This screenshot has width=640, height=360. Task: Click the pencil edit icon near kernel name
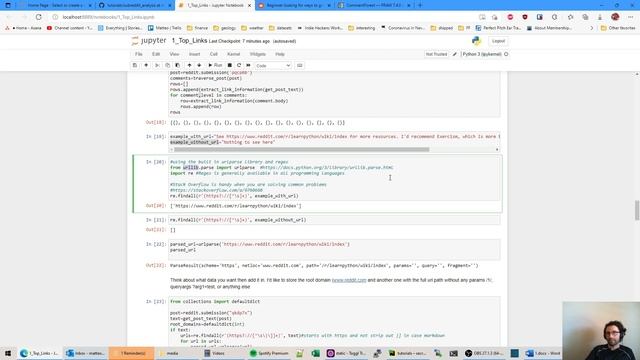pyautogui.click(x=455, y=54)
